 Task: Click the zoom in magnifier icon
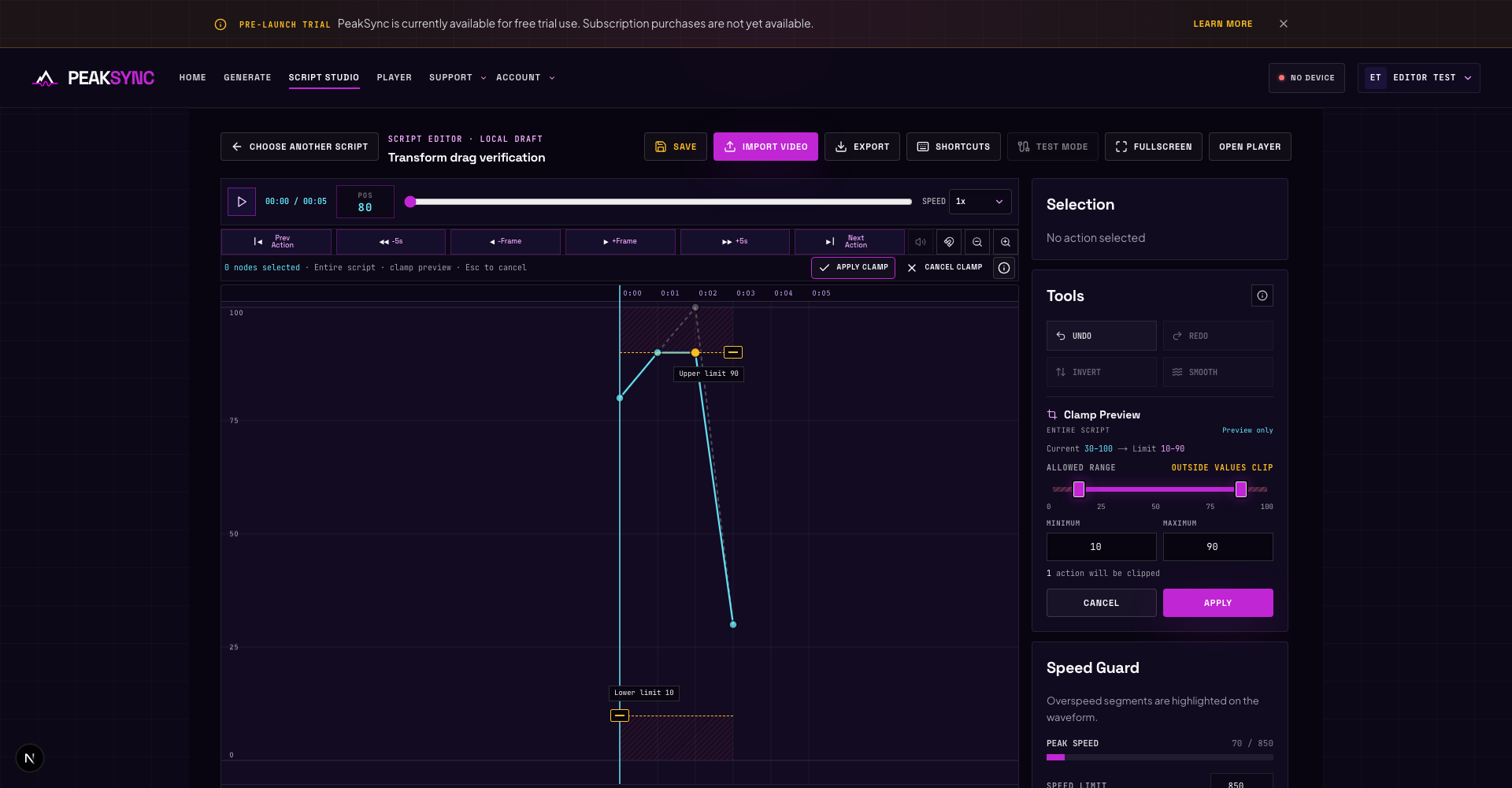[x=1006, y=242]
